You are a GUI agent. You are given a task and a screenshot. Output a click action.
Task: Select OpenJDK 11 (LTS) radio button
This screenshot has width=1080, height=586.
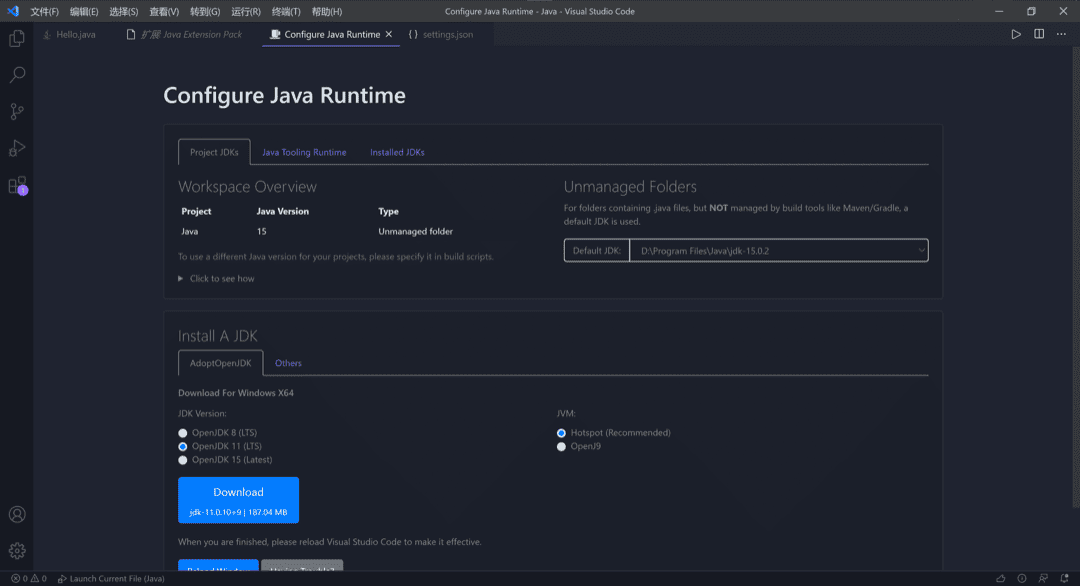point(183,446)
